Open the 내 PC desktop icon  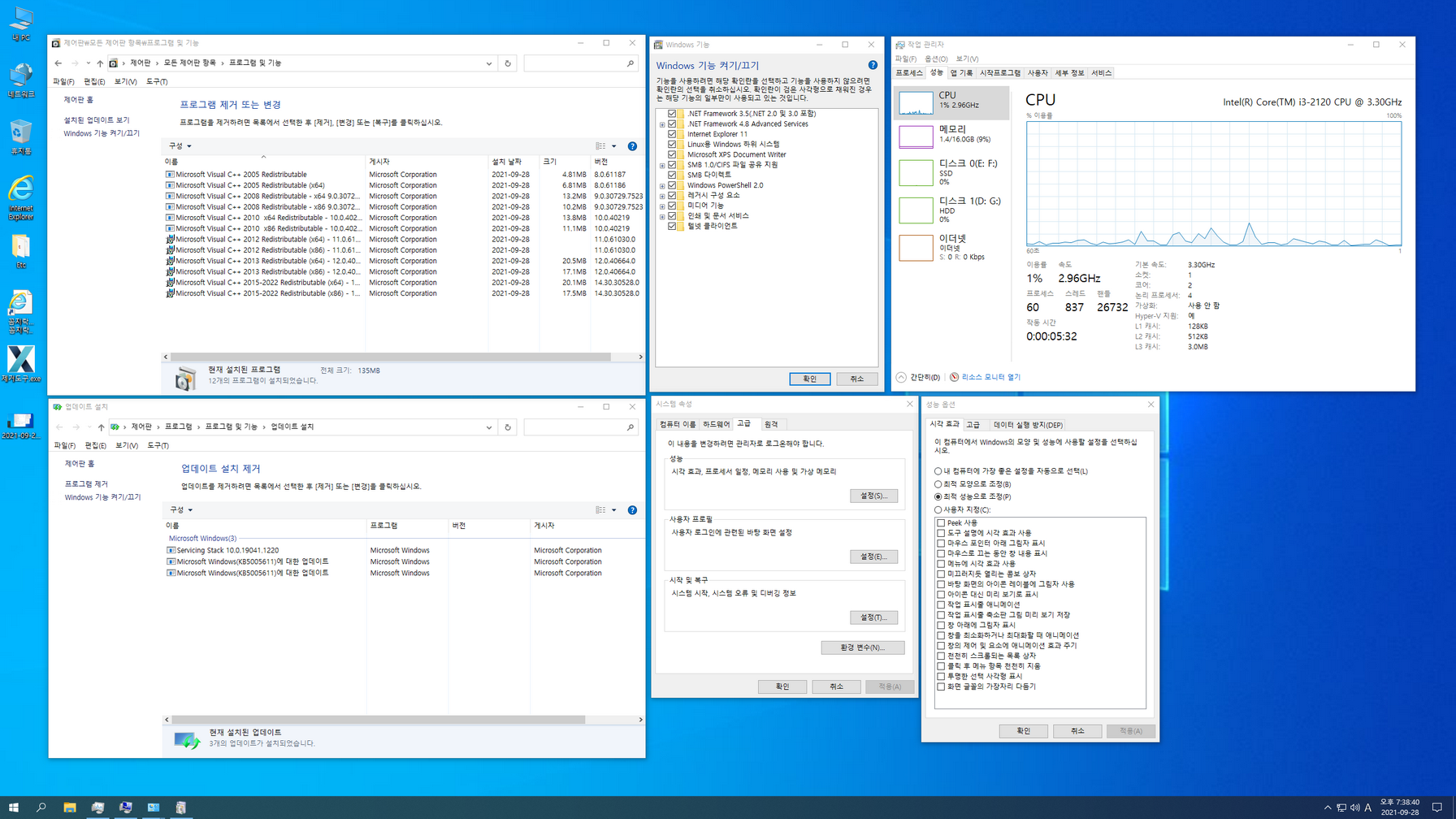[x=20, y=23]
